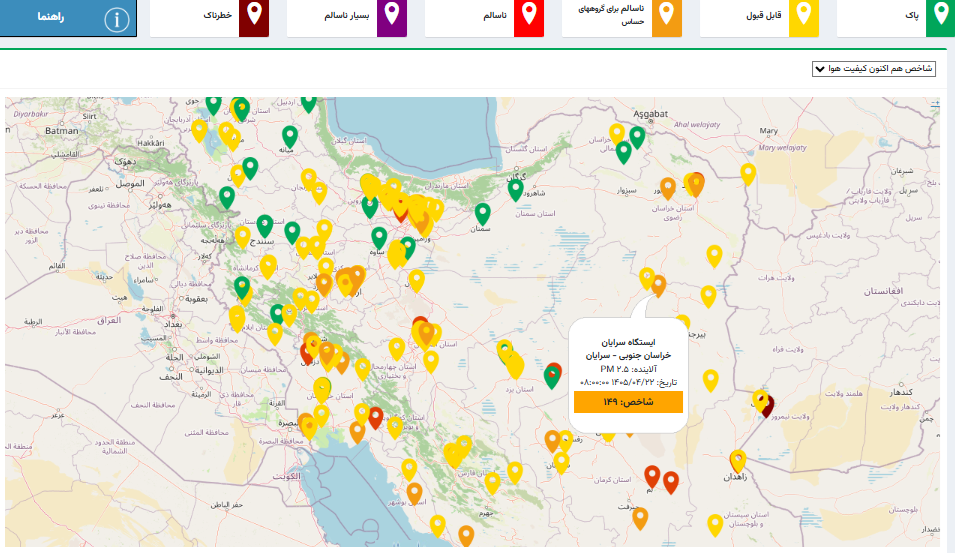
Task: Select the orange marker east of سبزوار
Action: [x=668, y=188]
